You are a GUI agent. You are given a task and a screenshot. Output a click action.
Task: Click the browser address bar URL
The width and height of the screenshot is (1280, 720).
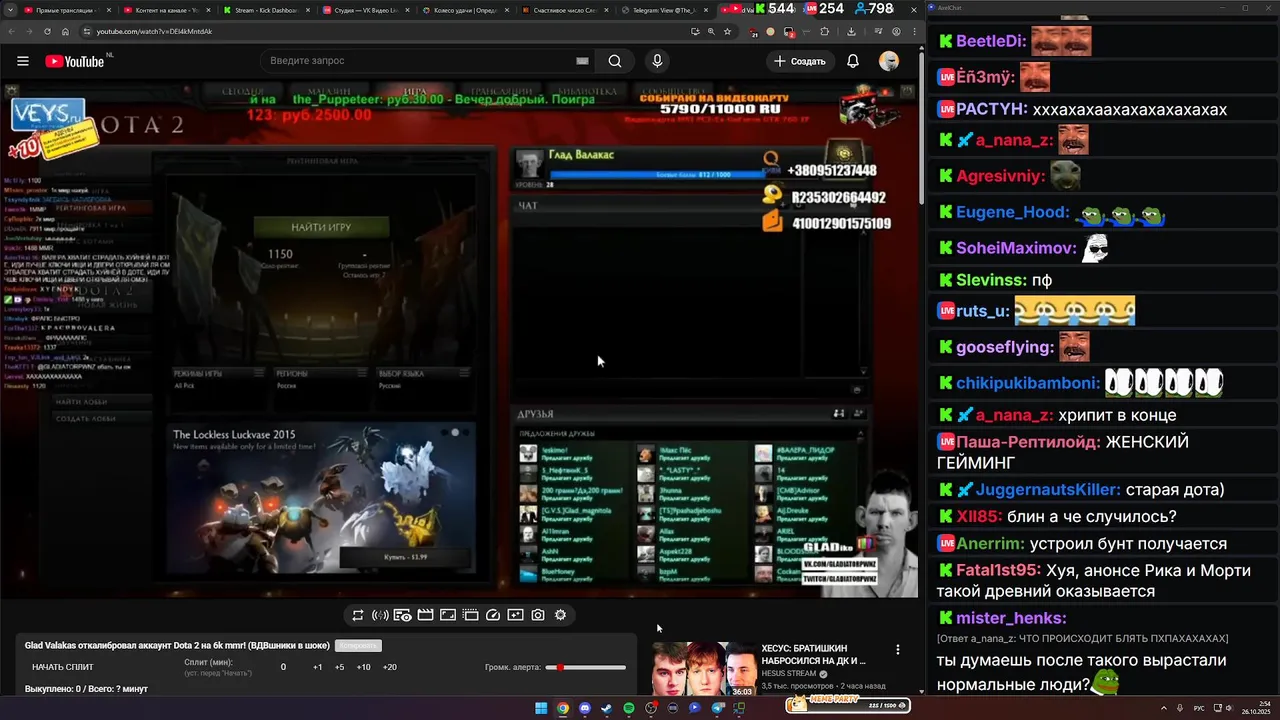tap(154, 31)
